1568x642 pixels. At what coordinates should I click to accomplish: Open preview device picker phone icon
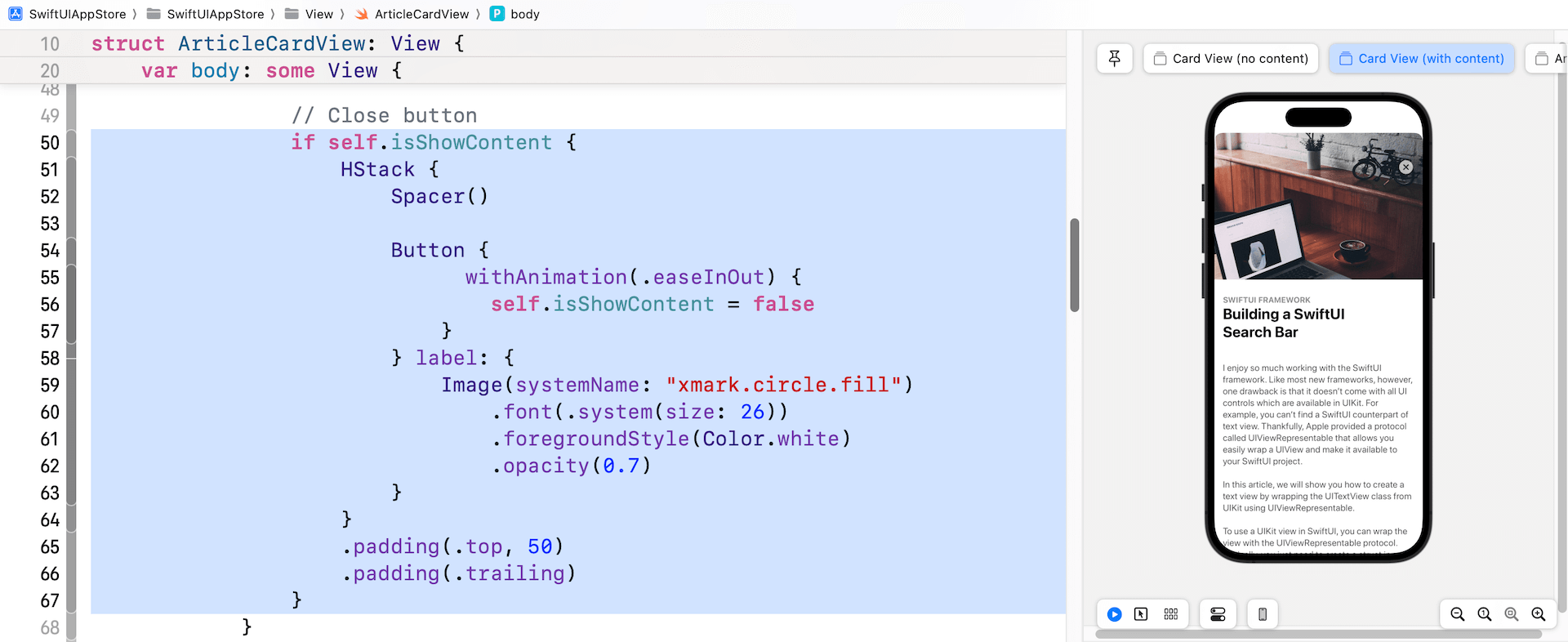(1263, 614)
